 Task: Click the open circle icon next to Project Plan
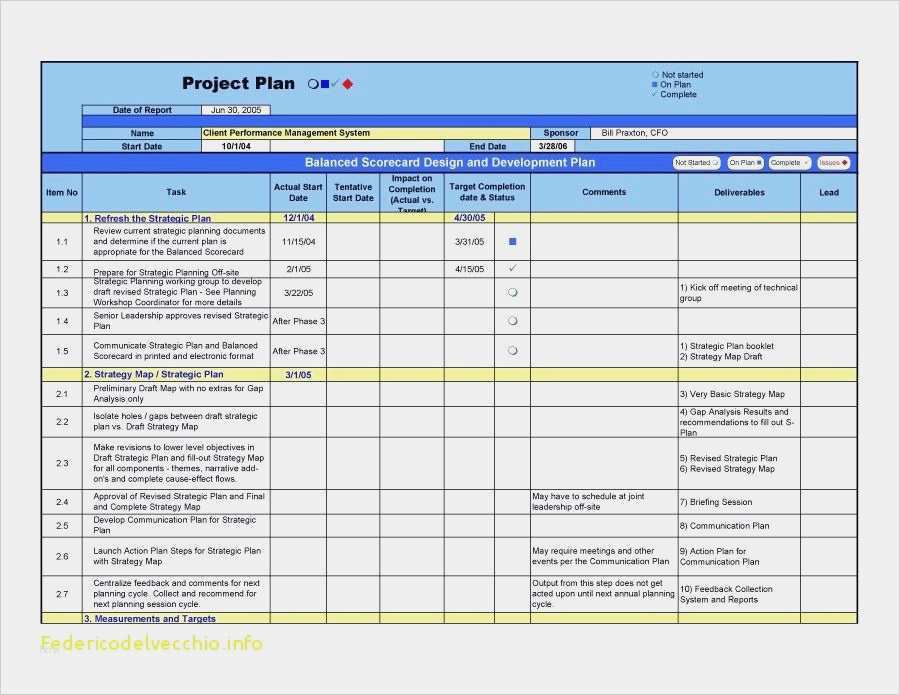pyautogui.click(x=313, y=84)
